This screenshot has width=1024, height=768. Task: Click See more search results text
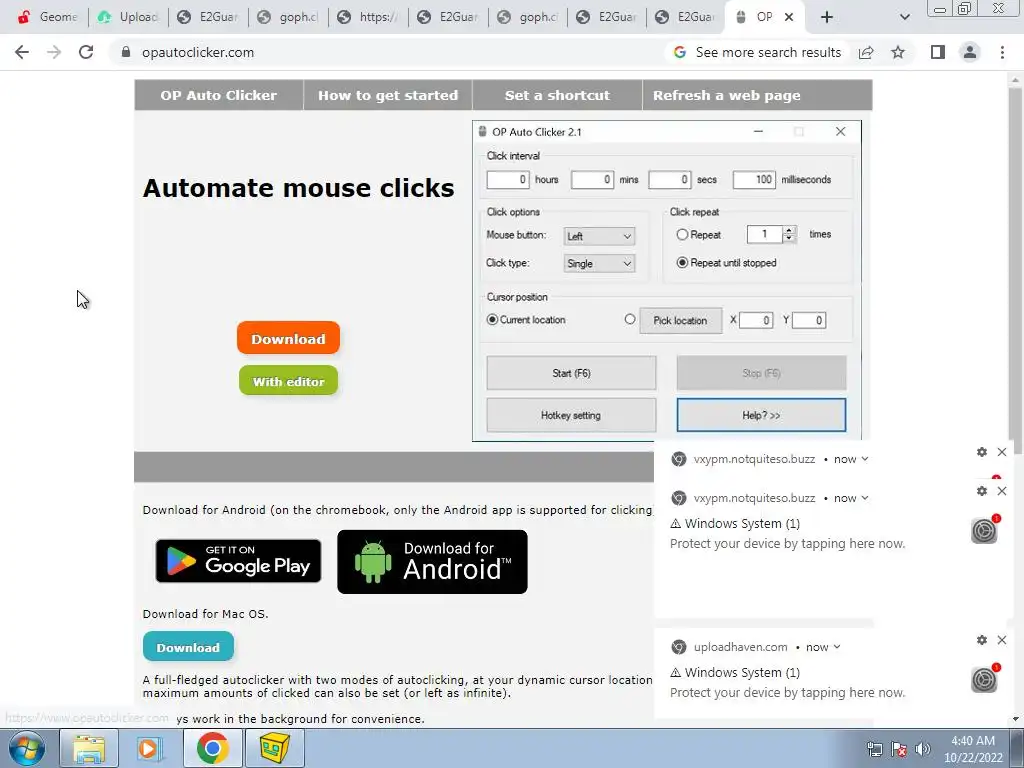coord(768,52)
